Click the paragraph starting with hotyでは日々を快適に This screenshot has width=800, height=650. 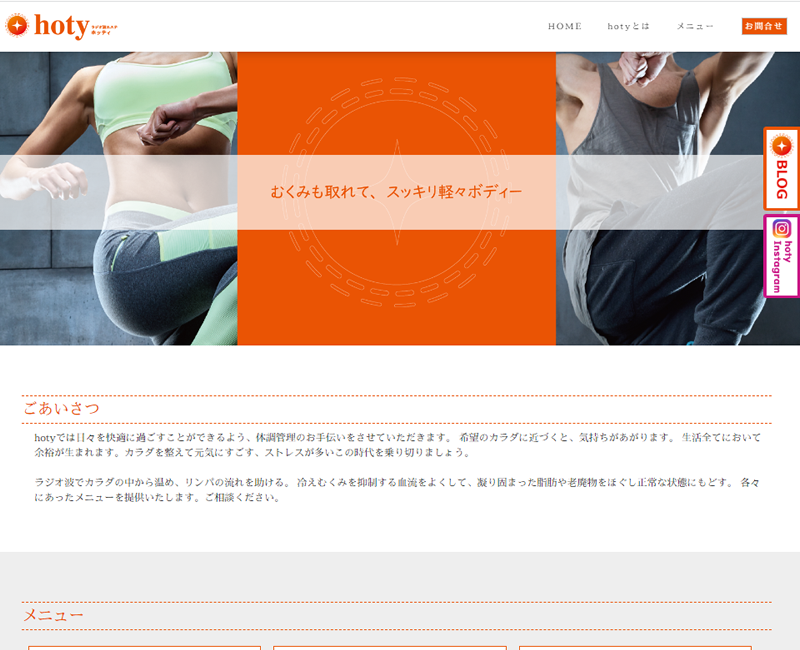pyautogui.click(x=397, y=445)
